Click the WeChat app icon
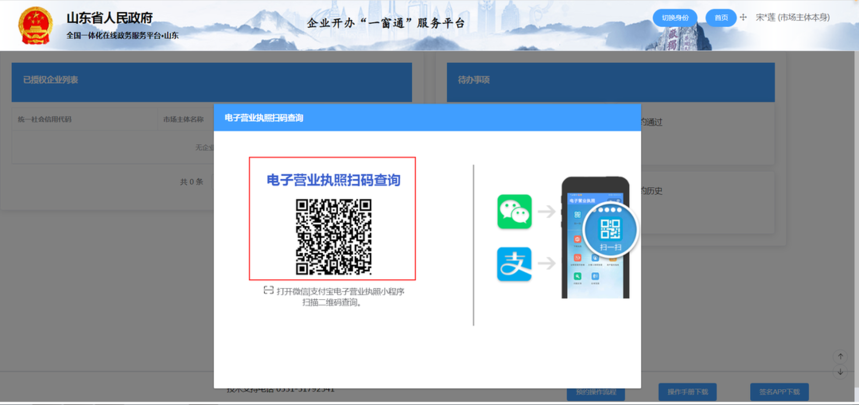The height and width of the screenshot is (405, 859). pos(514,212)
